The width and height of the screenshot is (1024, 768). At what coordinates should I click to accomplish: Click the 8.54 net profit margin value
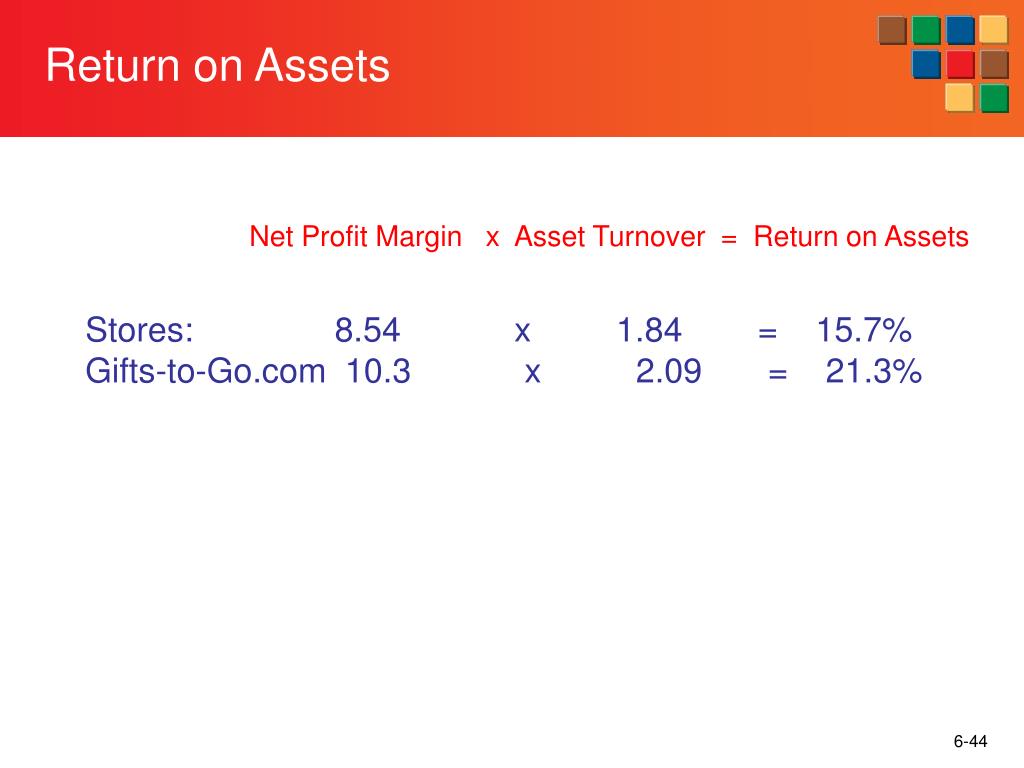[367, 330]
